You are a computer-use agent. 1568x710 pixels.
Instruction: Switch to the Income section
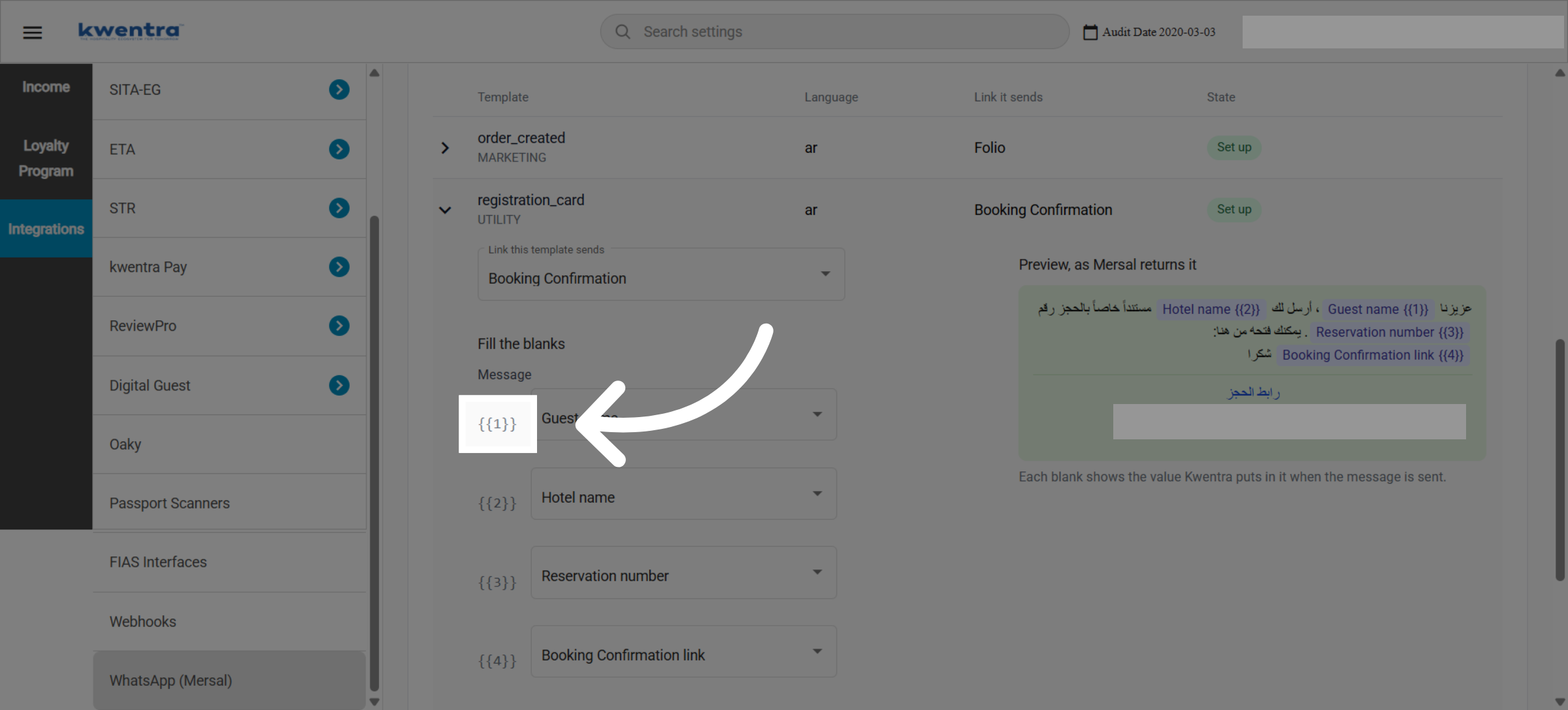46,87
